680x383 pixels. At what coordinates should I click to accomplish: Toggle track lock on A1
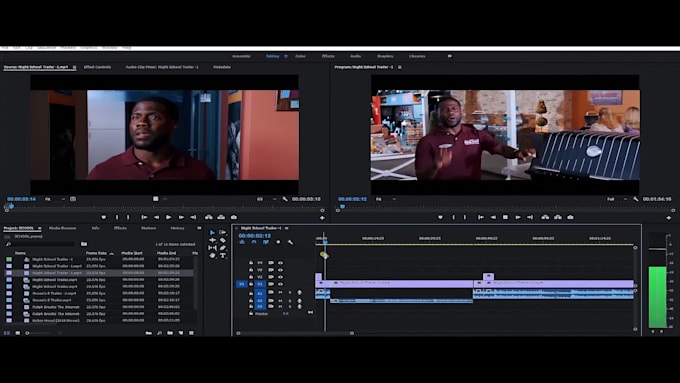coord(251,293)
